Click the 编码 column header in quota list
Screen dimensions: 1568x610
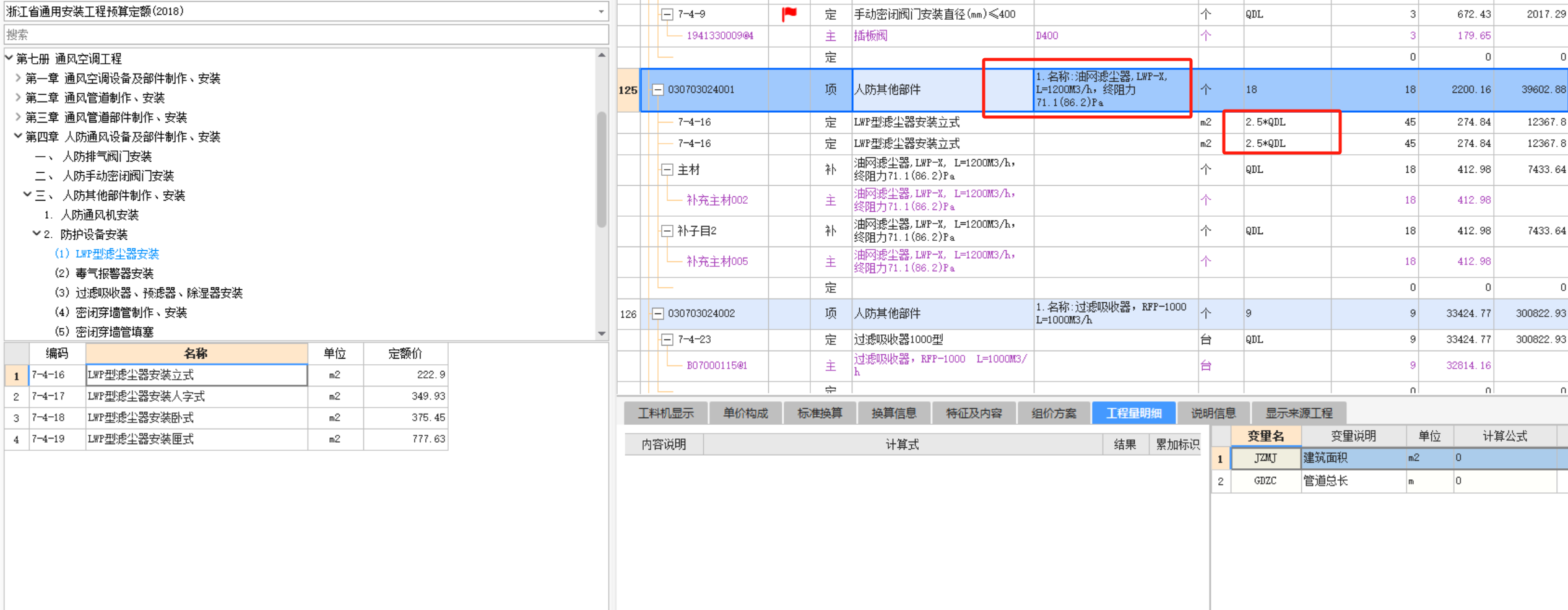pos(57,354)
